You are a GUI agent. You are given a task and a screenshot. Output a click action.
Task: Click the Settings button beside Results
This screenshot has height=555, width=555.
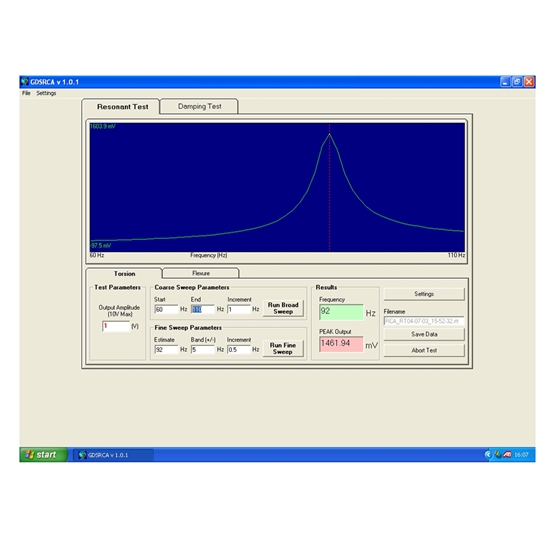click(424, 294)
